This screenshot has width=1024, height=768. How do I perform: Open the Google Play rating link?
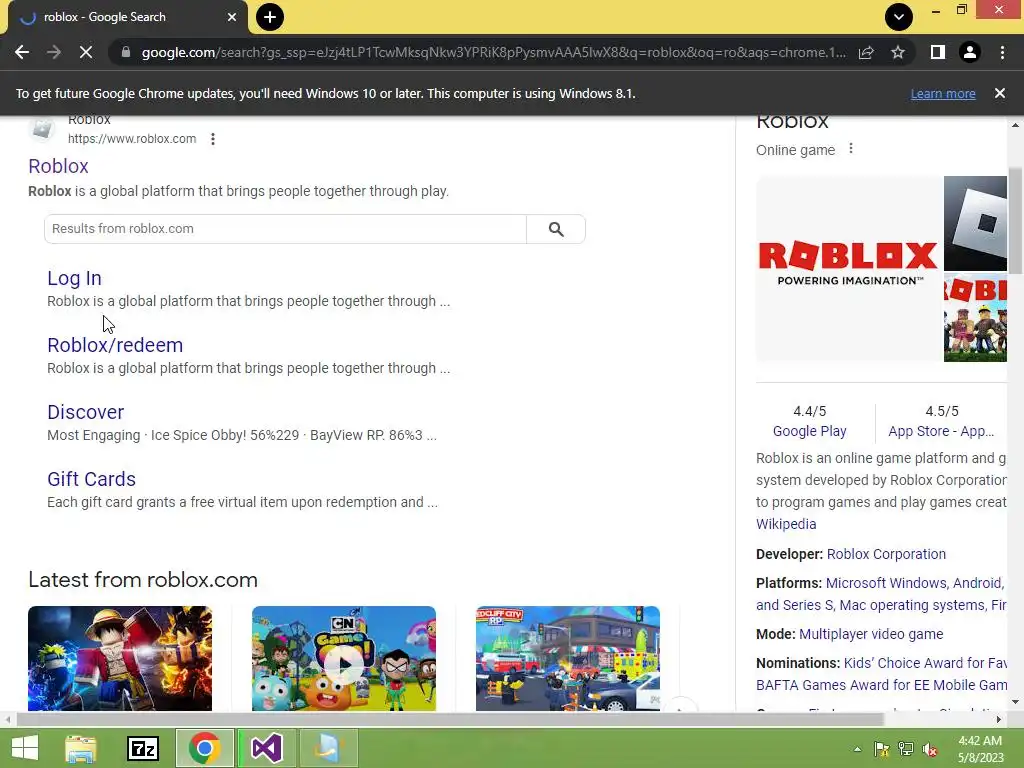coord(809,431)
